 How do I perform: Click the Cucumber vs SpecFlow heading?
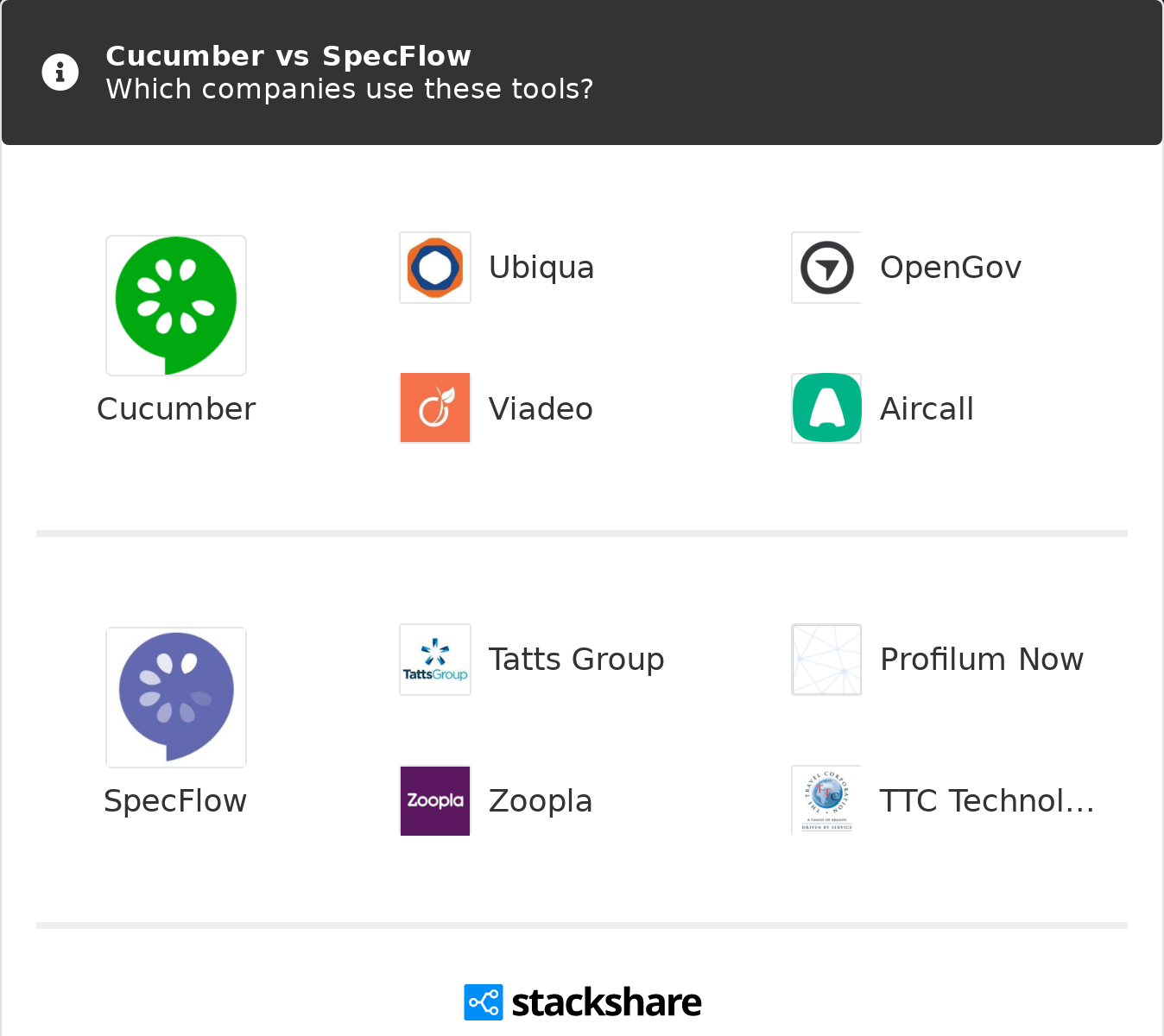pyautogui.click(x=288, y=56)
